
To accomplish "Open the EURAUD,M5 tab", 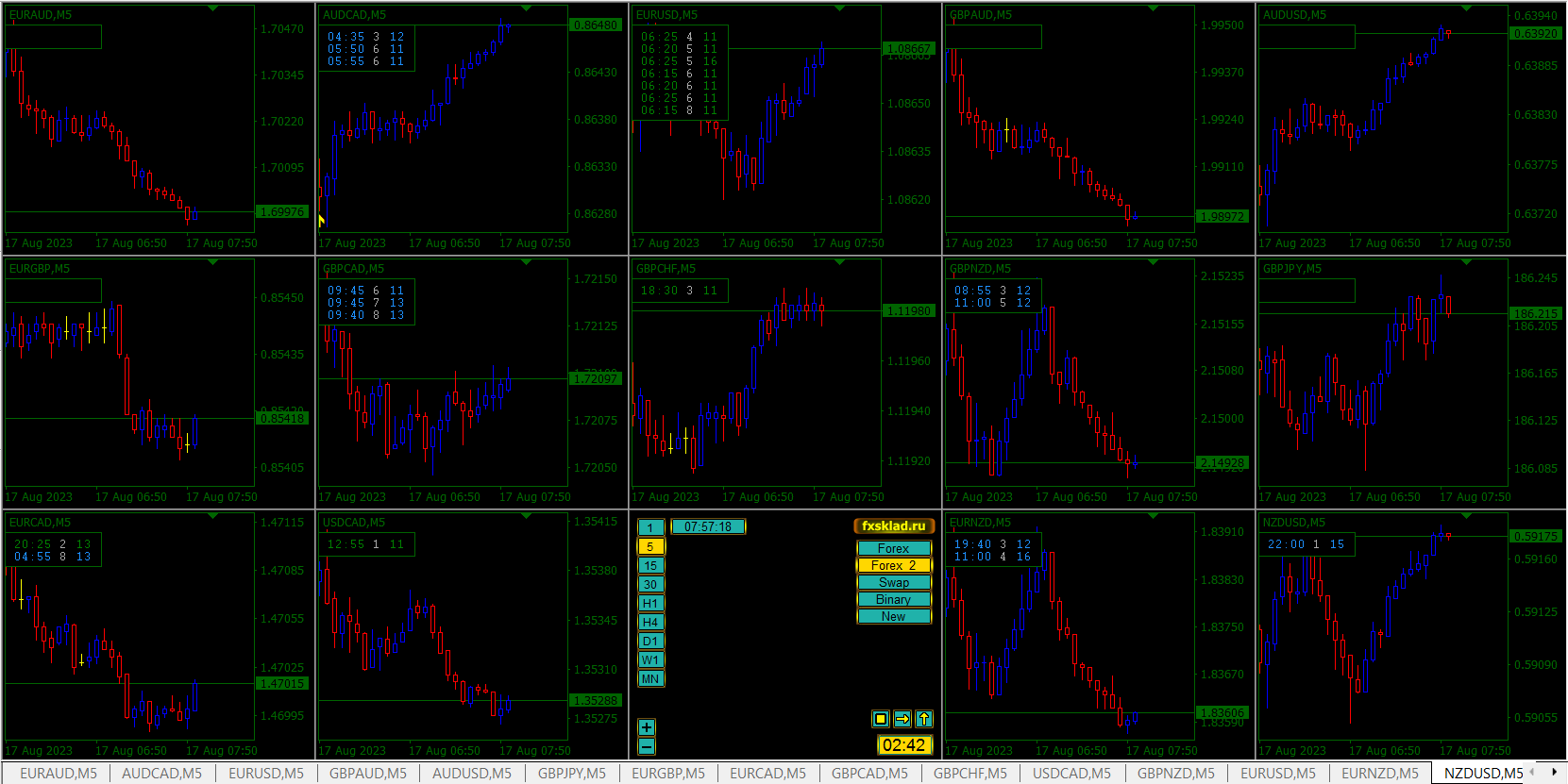I will tap(58, 774).
